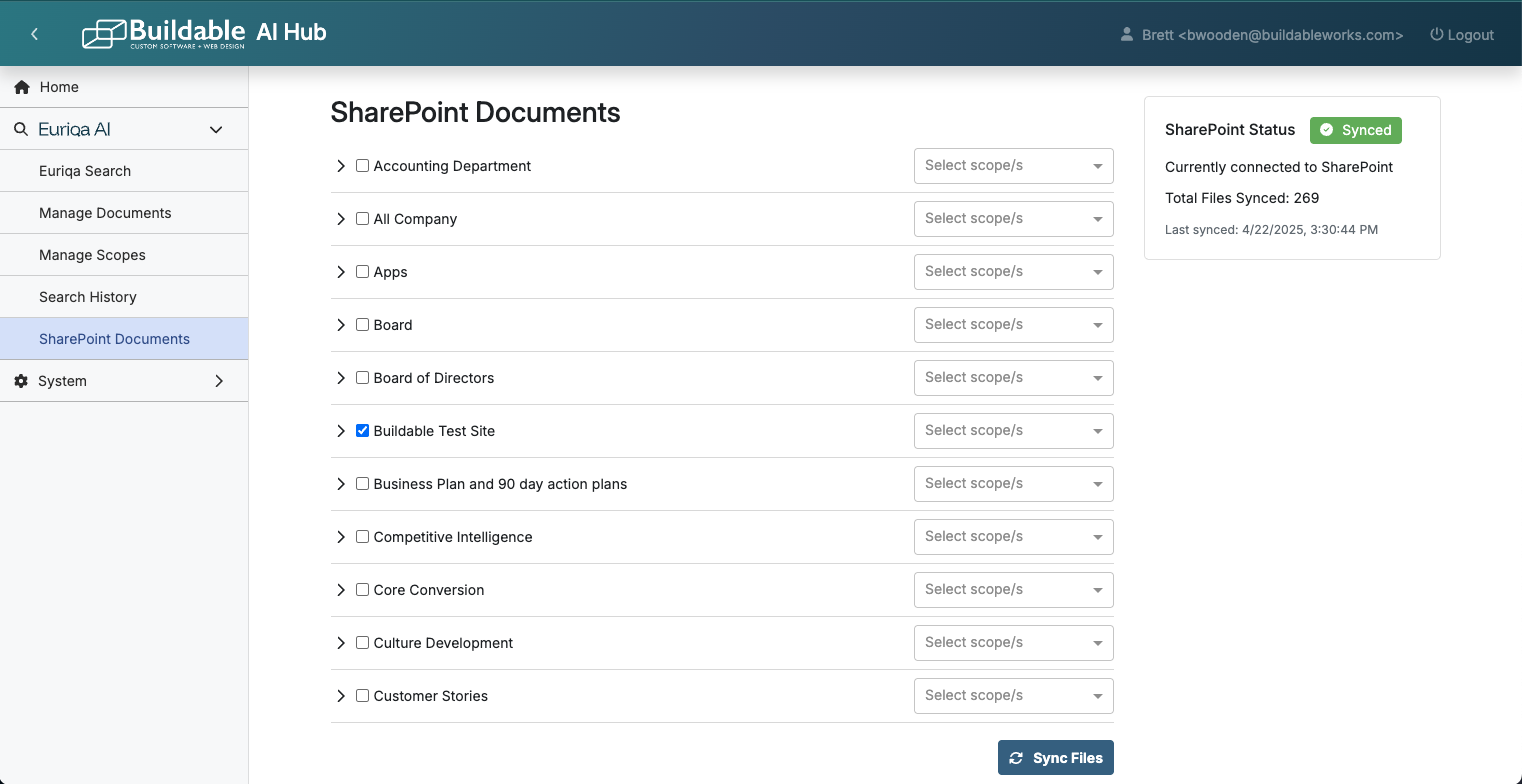This screenshot has width=1522, height=784.
Task: Click the Sync Files button
Action: pyautogui.click(x=1056, y=758)
